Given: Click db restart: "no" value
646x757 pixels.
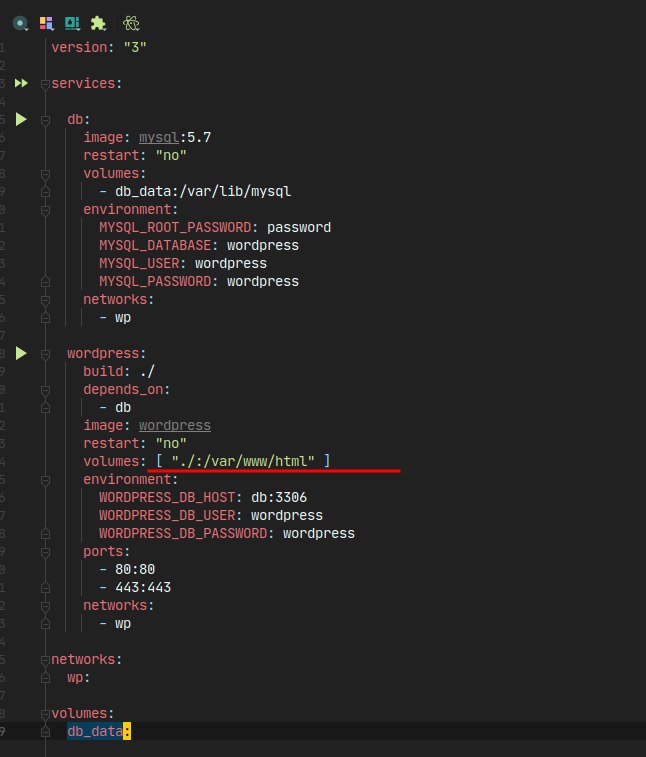Looking at the screenshot, I should (x=171, y=155).
